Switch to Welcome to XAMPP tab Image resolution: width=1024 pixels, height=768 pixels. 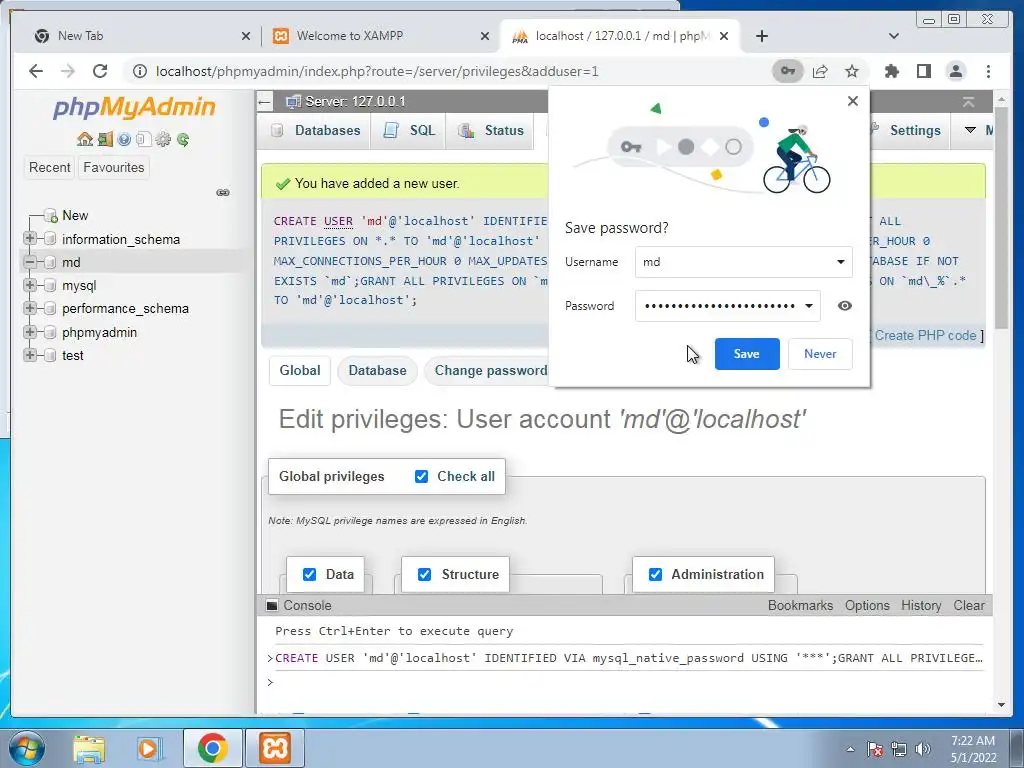pyautogui.click(x=379, y=36)
